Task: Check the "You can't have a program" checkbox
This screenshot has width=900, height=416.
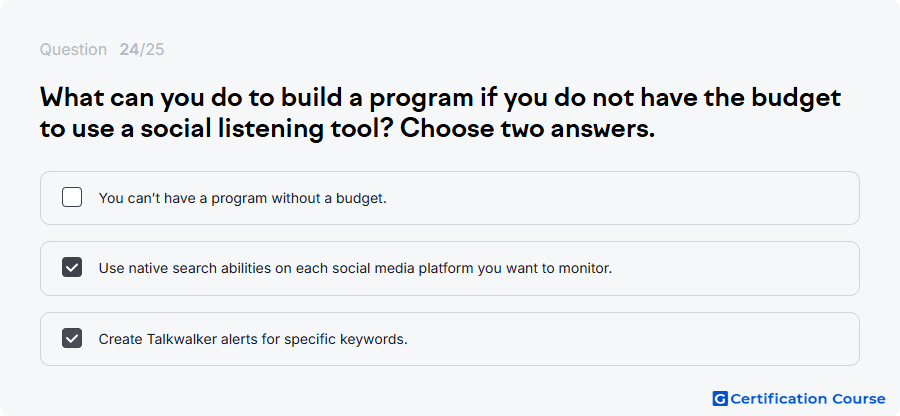Action: (72, 197)
